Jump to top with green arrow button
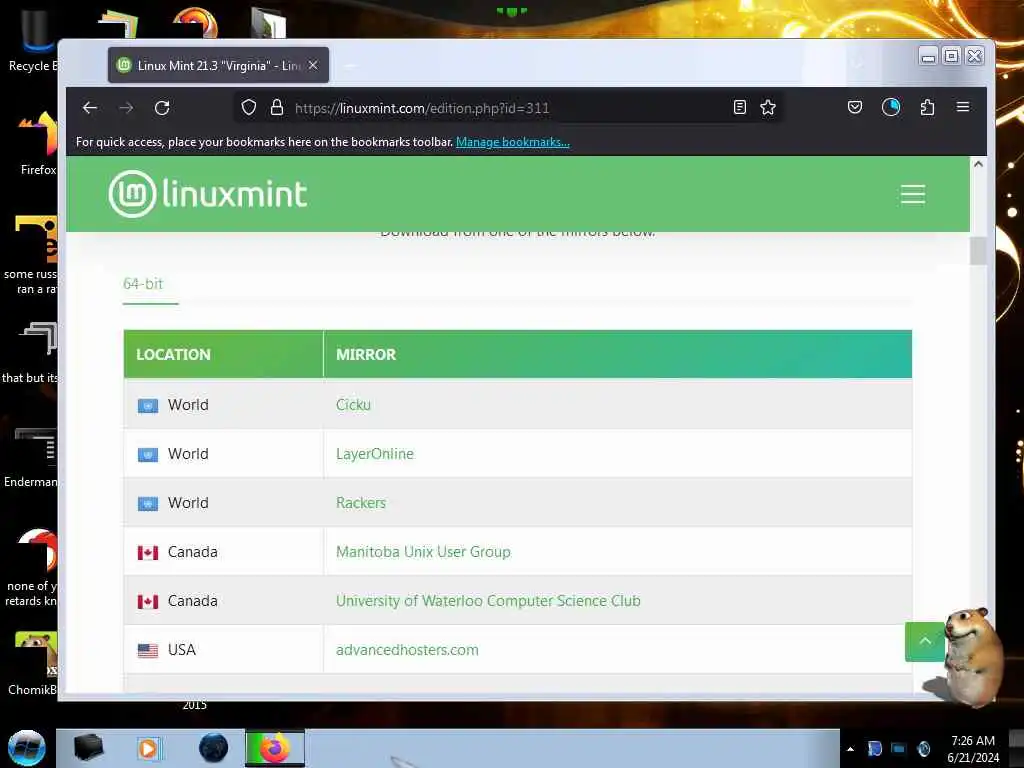 [925, 641]
